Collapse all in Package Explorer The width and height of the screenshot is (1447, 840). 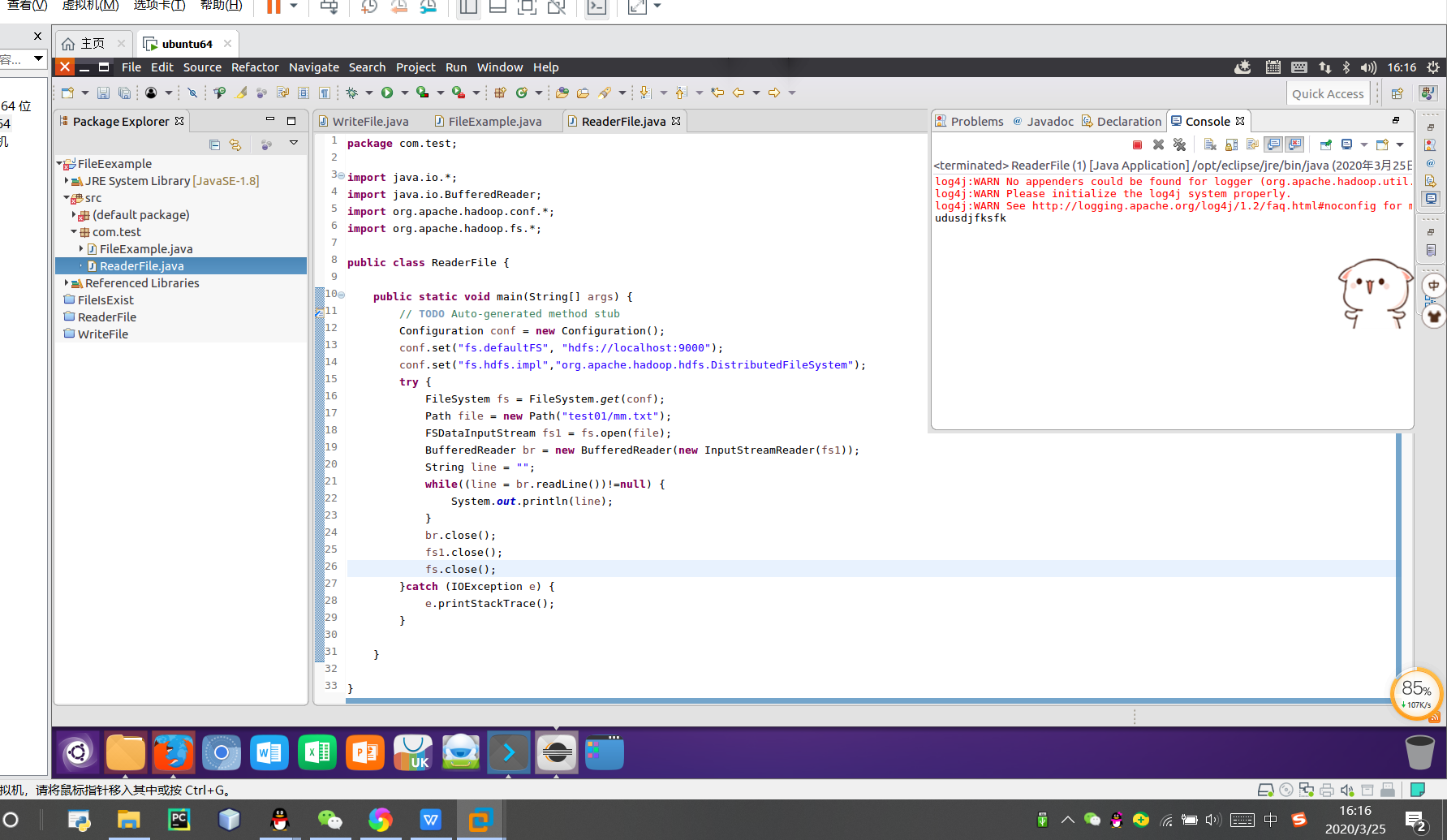click(x=214, y=144)
